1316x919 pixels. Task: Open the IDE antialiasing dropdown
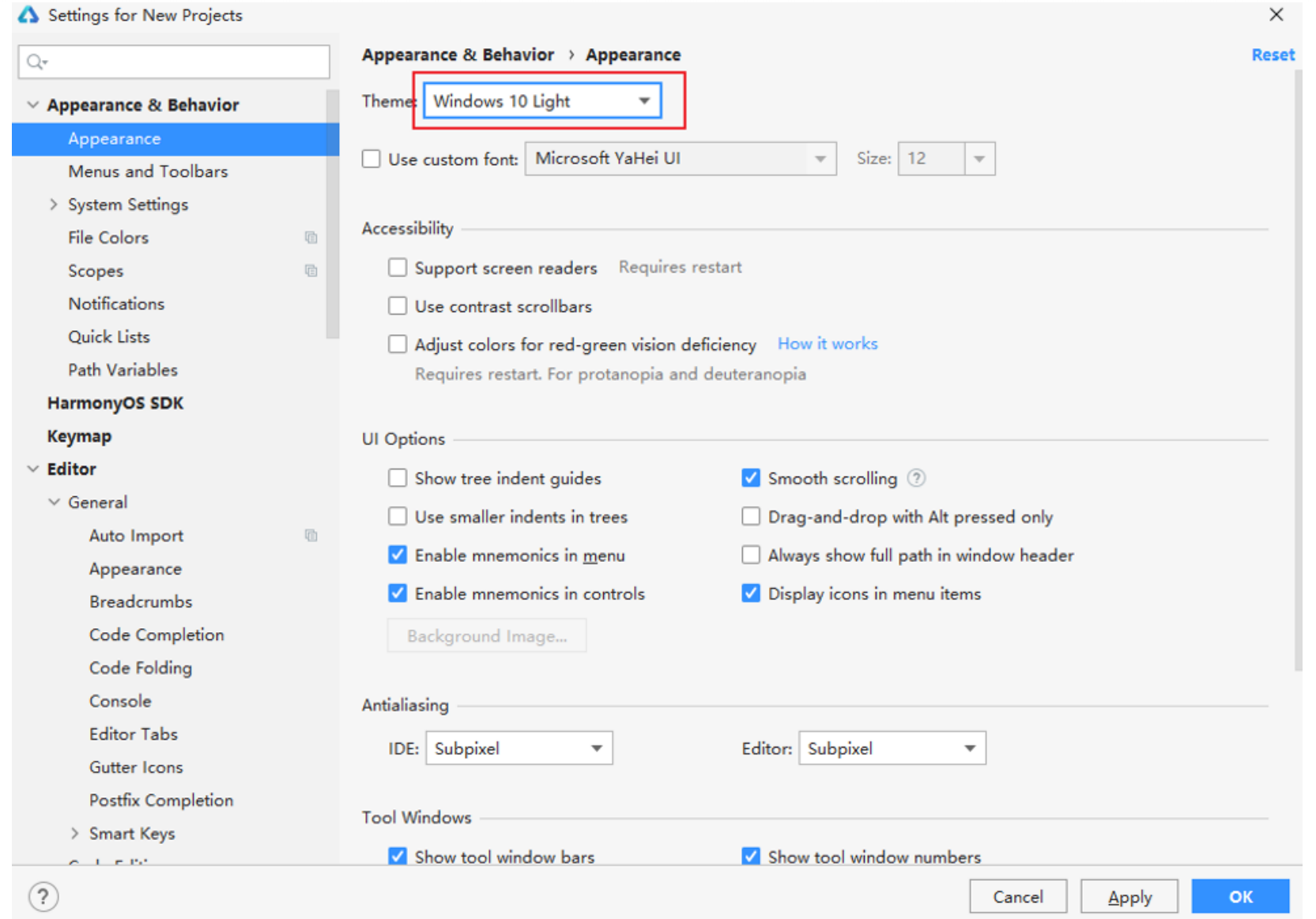click(519, 748)
